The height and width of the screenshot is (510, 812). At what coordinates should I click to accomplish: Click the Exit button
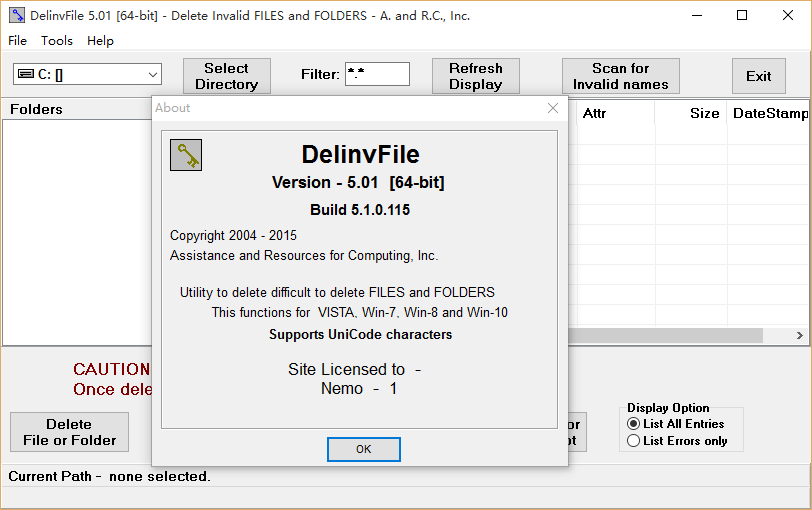pos(758,76)
